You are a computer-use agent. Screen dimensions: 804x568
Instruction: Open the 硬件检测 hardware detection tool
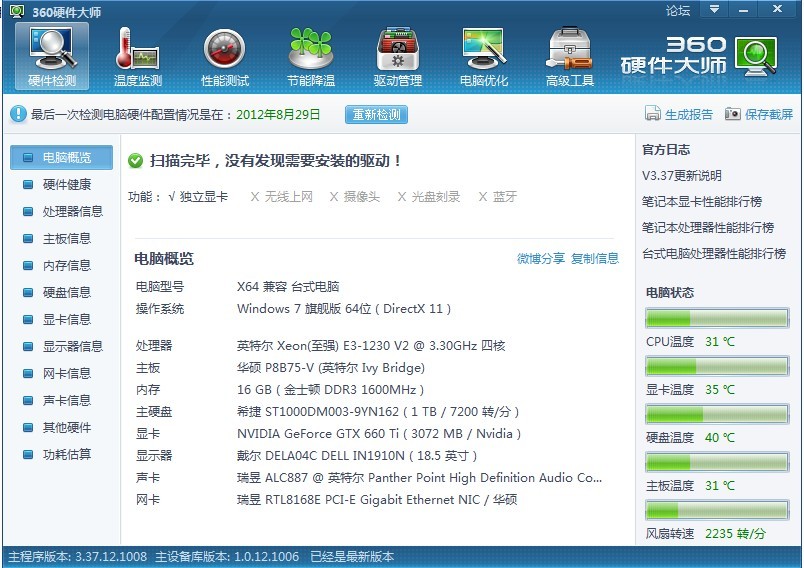(52, 56)
